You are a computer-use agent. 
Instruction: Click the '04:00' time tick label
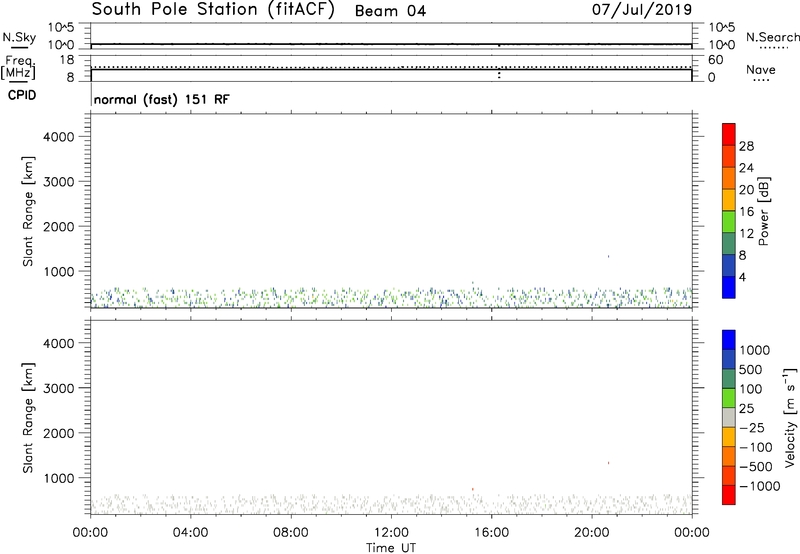190,533
